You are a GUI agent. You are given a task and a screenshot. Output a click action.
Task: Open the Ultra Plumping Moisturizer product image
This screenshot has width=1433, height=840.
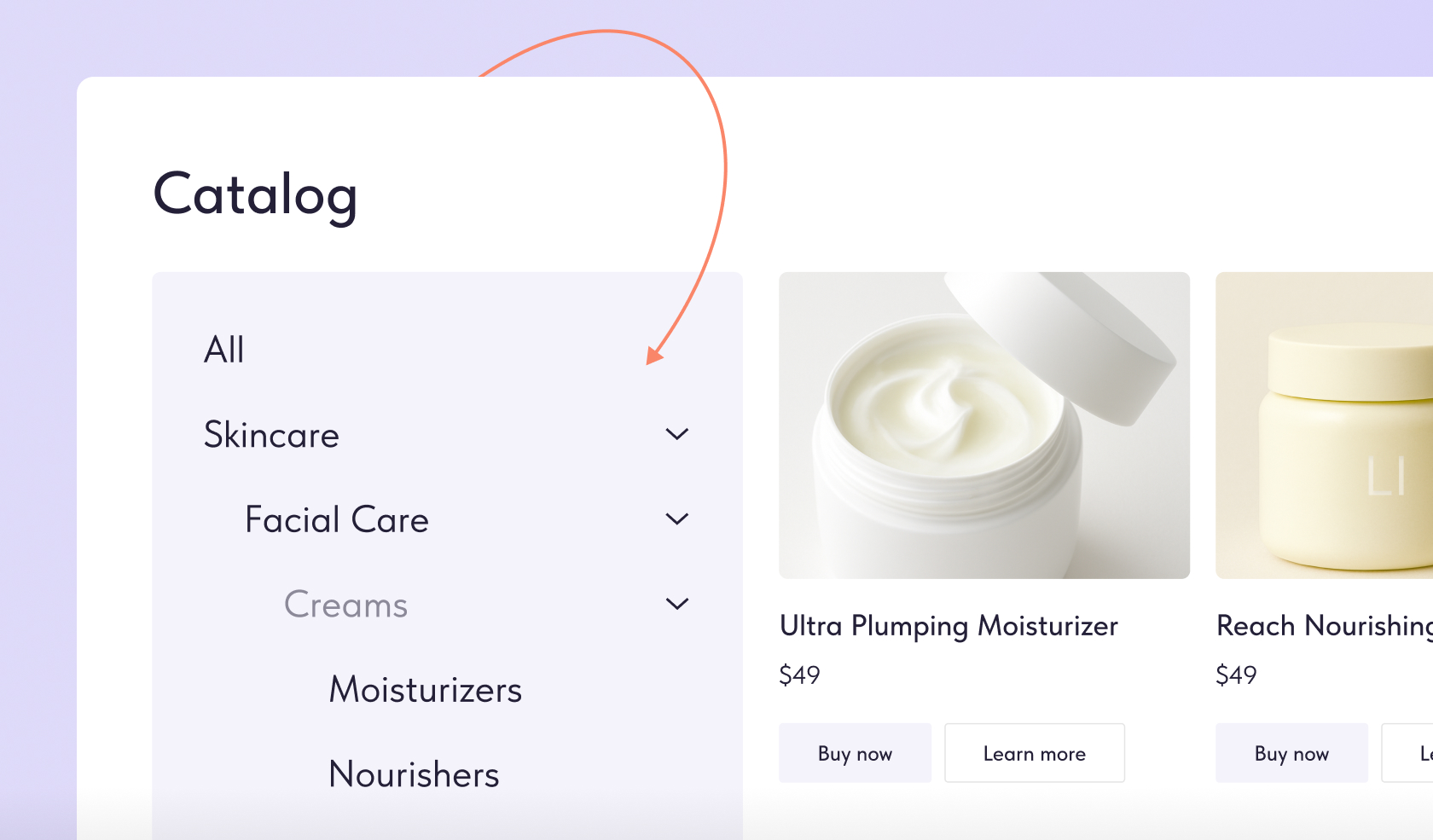(x=984, y=426)
